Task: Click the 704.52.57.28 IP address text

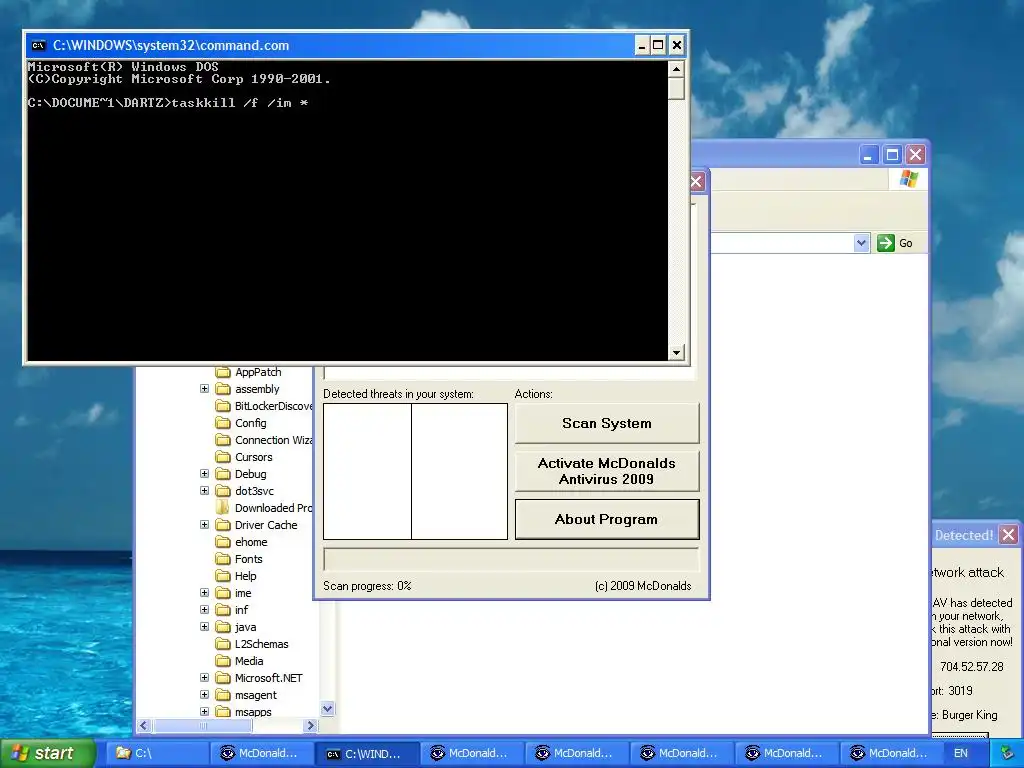Action: click(x=972, y=667)
